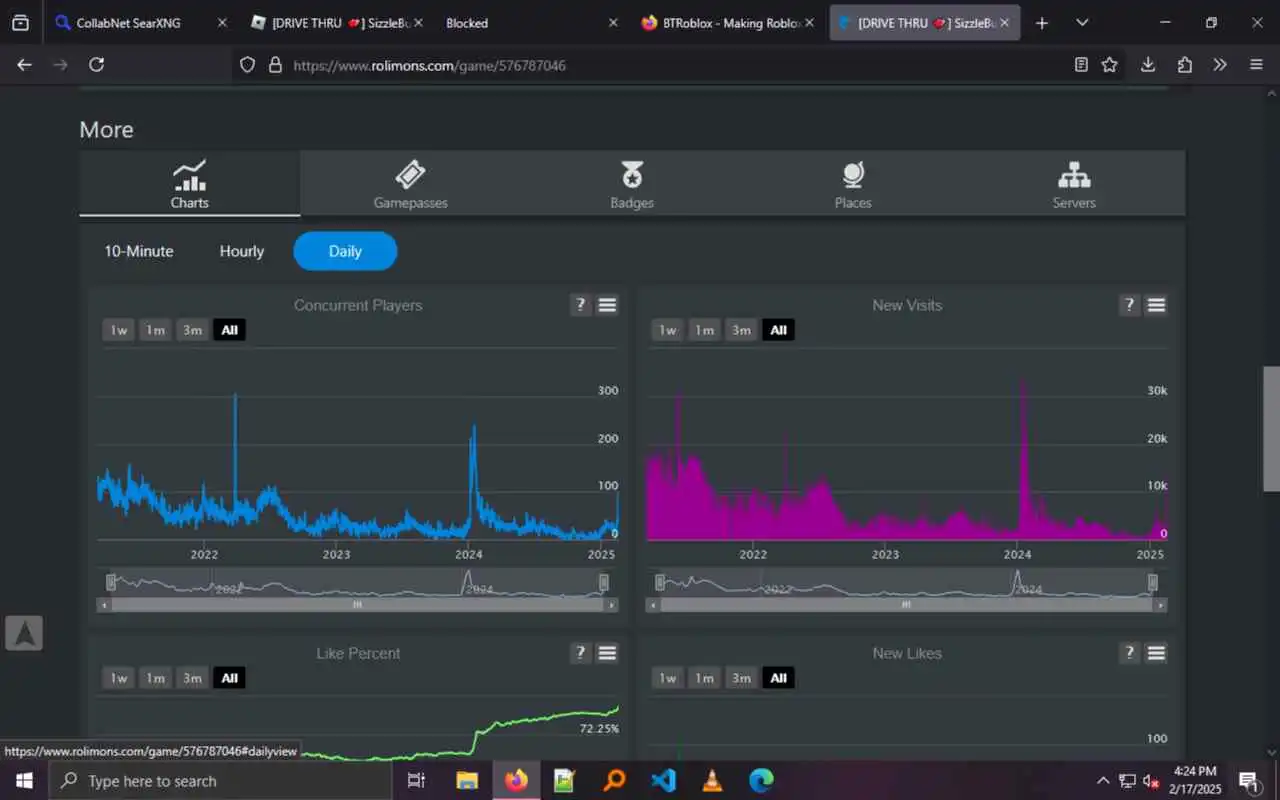The height and width of the screenshot is (800, 1280).
Task: Set Like Percent range to All
Action: tap(229, 678)
